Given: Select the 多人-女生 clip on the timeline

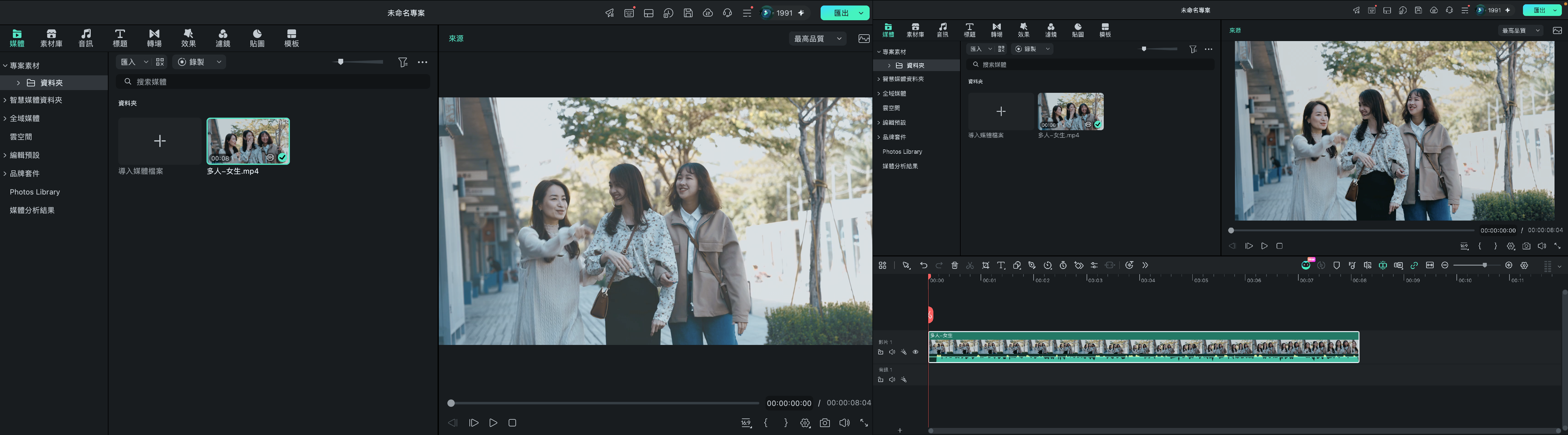Looking at the screenshot, I should 1144,347.
